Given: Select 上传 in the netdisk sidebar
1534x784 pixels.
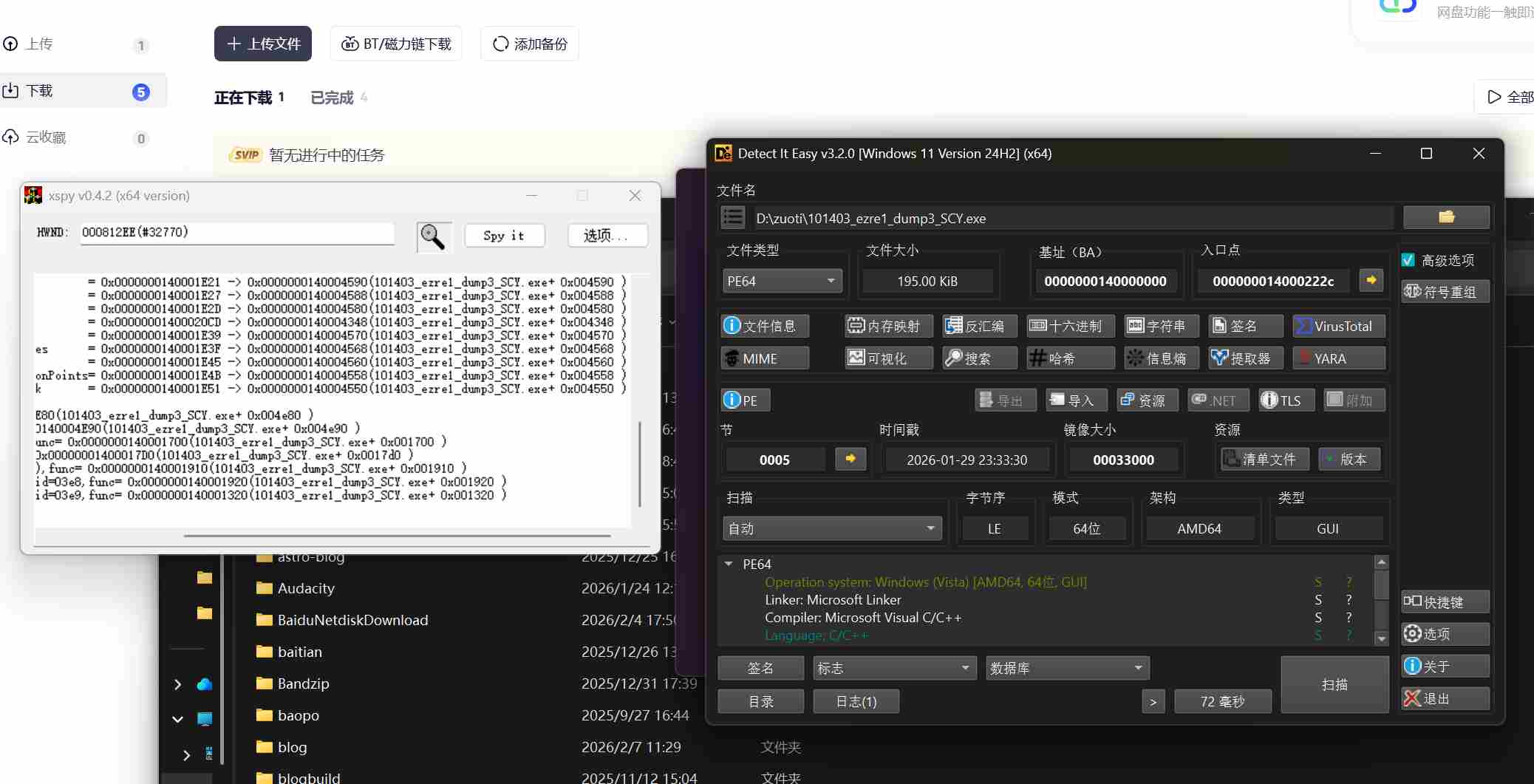Looking at the screenshot, I should 83,44.
